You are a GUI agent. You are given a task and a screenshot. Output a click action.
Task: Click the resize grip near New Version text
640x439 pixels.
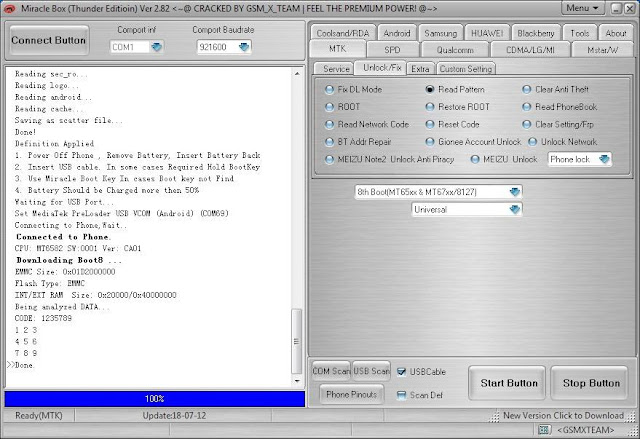(494, 417)
